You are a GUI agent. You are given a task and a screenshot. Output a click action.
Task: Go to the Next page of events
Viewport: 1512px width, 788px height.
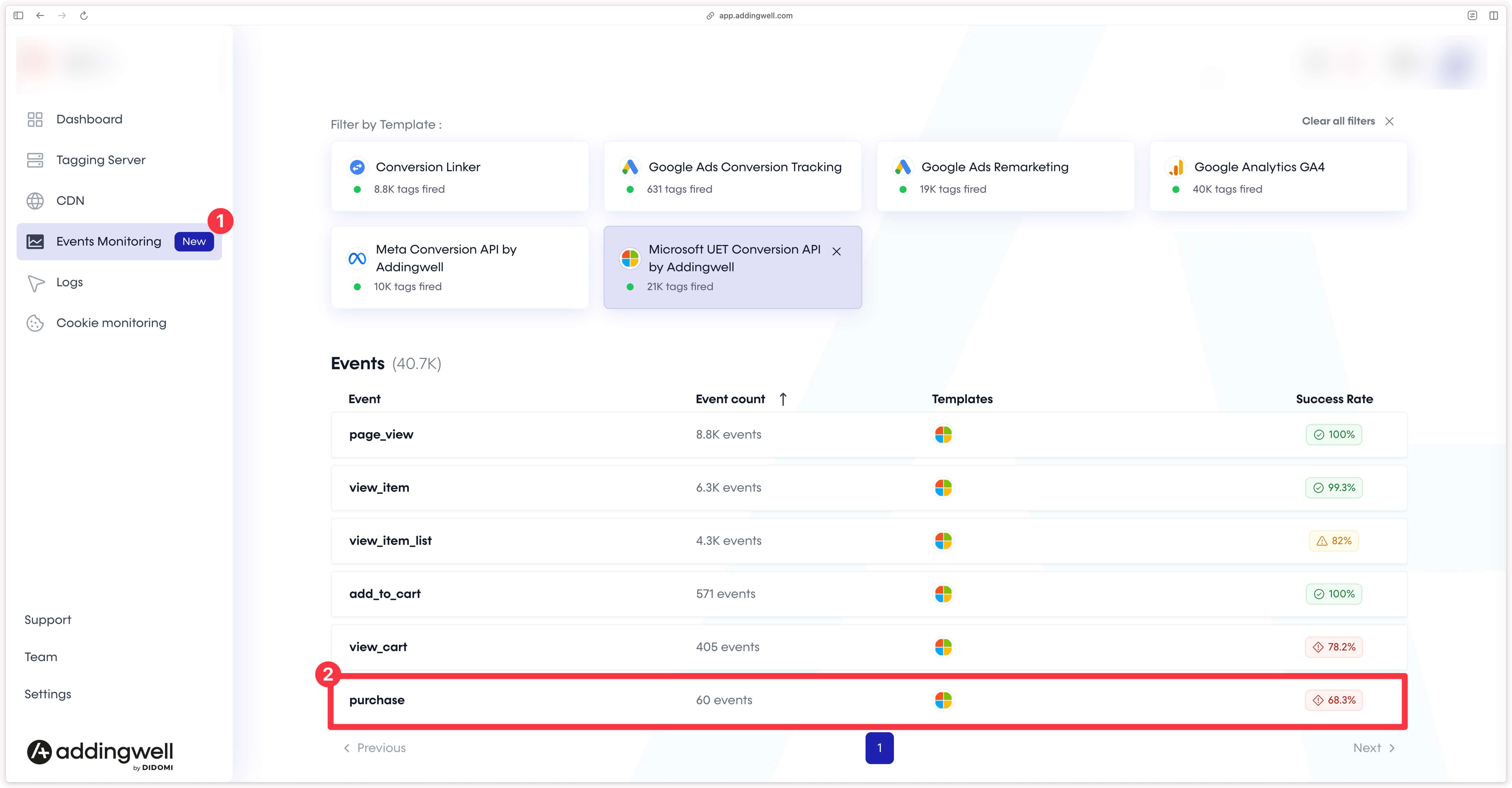(1373, 748)
